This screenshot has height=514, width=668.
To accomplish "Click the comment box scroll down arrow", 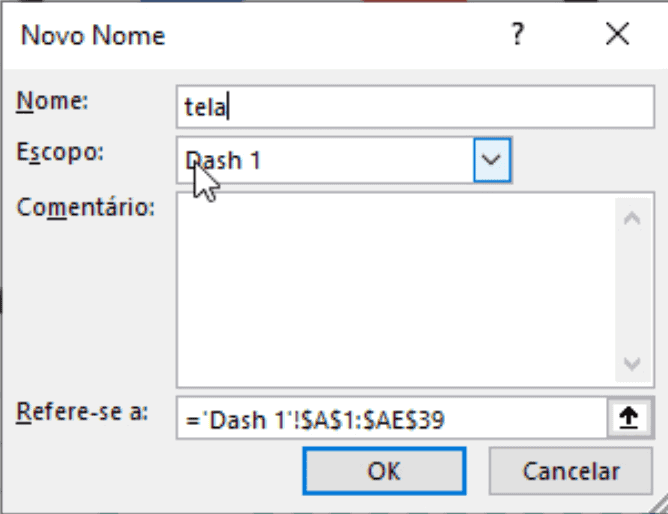I will [630, 364].
